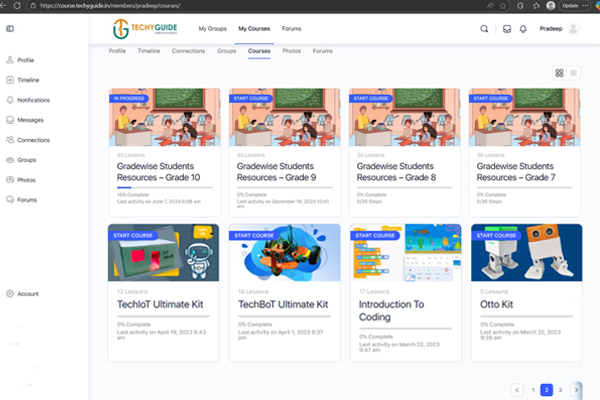This screenshot has width=600, height=400.
Task: Click the Grade 8 course thumbnail
Action: [404, 117]
